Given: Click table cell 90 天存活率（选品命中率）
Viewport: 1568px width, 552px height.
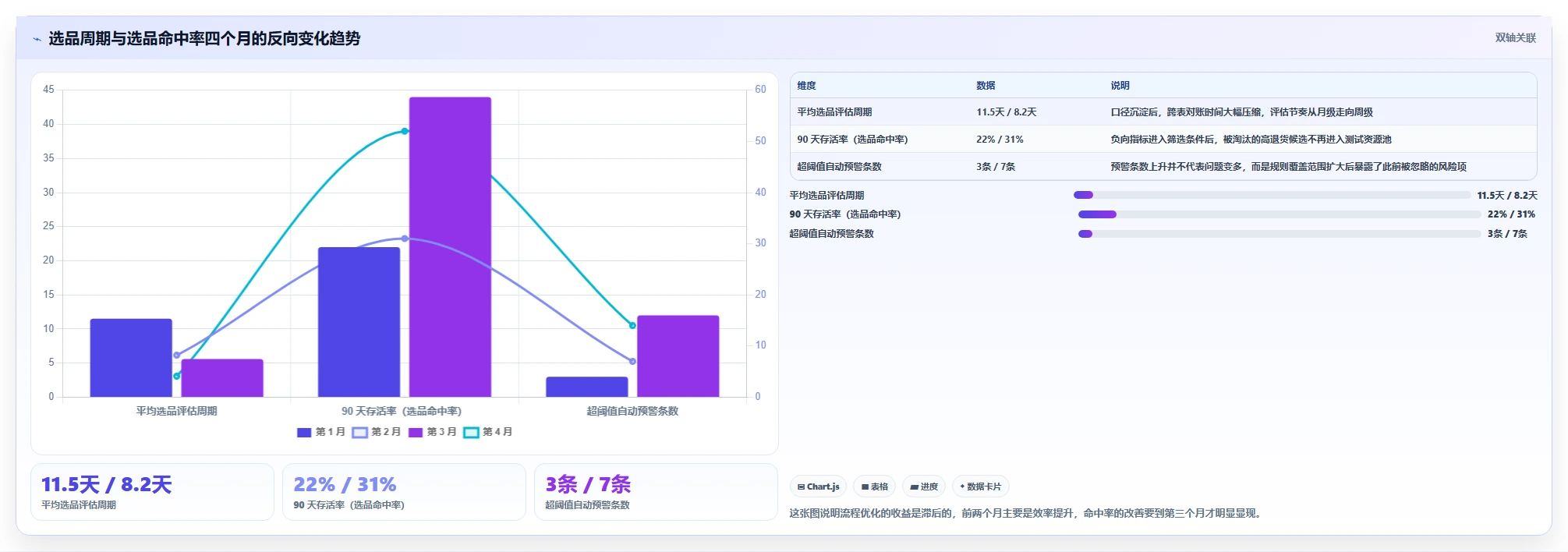Looking at the screenshot, I should (x=852, y=140).
